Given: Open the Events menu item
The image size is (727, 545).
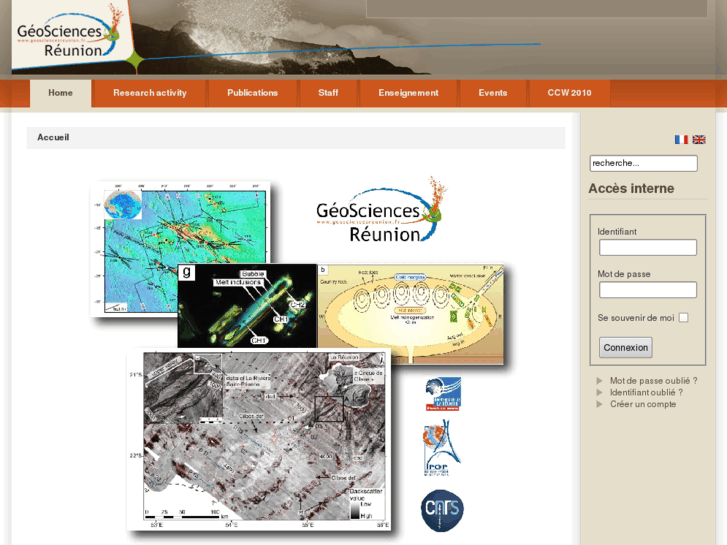Looking at the screenshot, I should [492, 93].
